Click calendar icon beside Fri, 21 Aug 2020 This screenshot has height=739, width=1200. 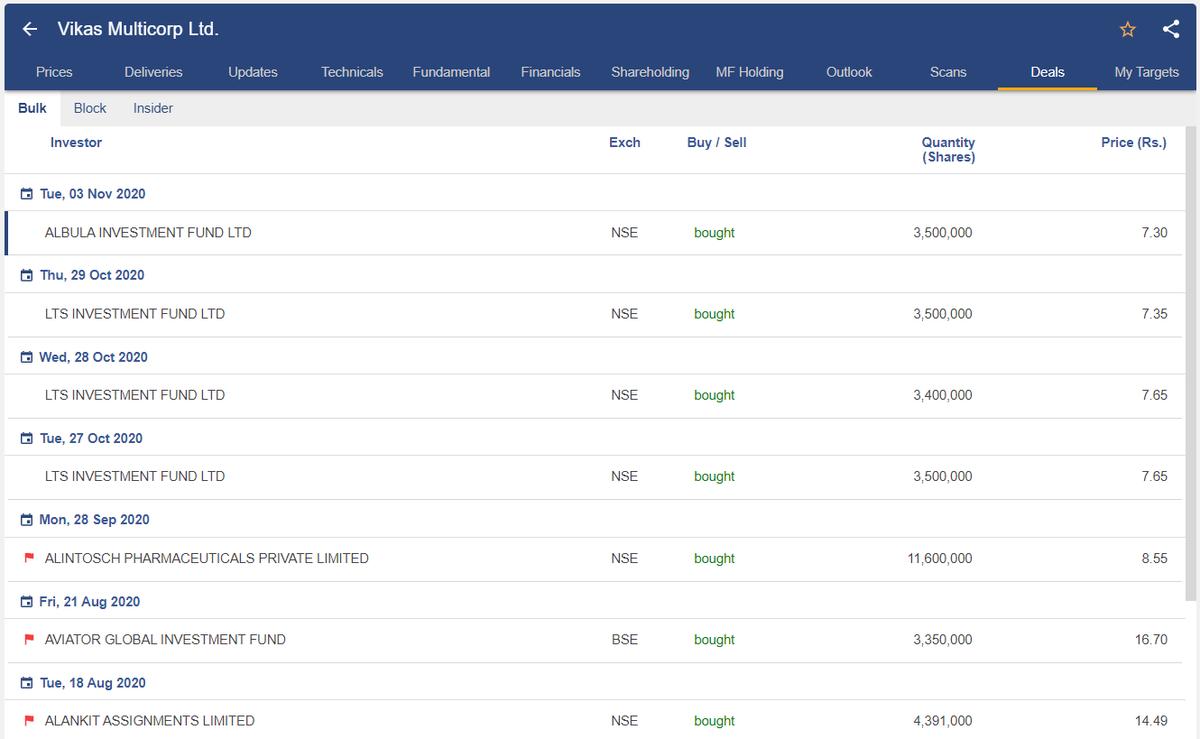tap(27, 602)
